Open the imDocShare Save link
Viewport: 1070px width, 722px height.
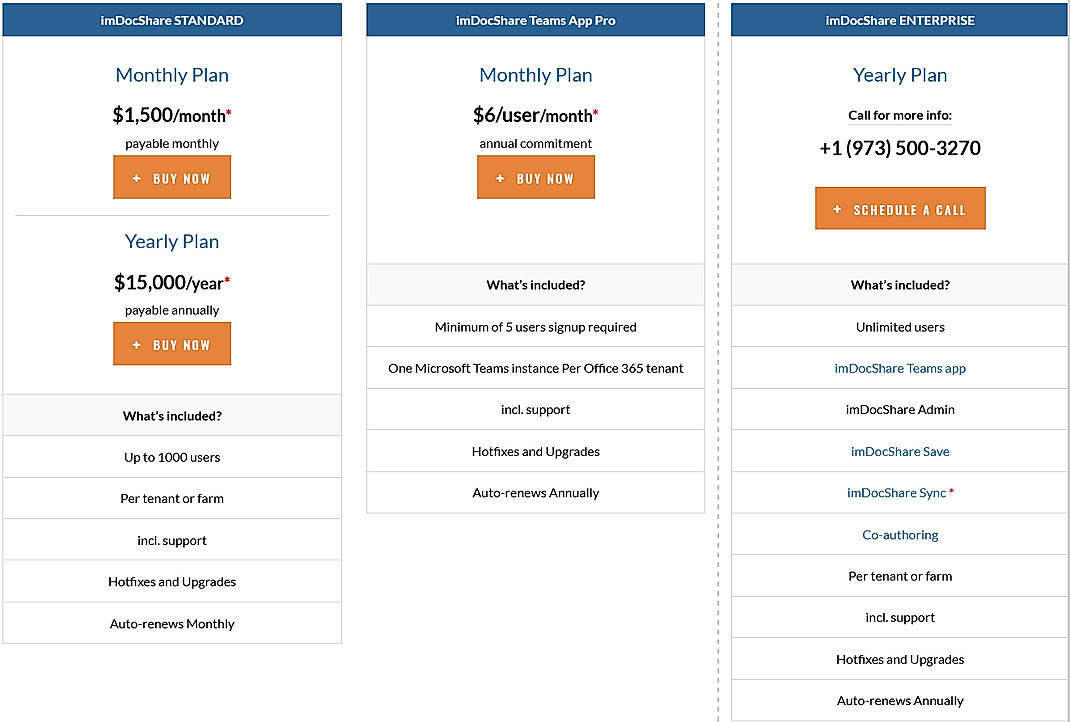(900, 451)
